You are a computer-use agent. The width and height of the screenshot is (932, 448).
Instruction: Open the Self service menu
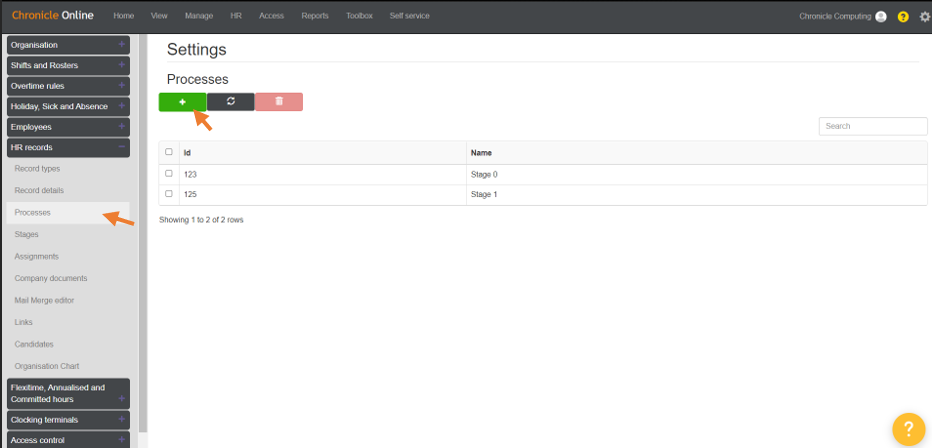click(x=410, y=16)
